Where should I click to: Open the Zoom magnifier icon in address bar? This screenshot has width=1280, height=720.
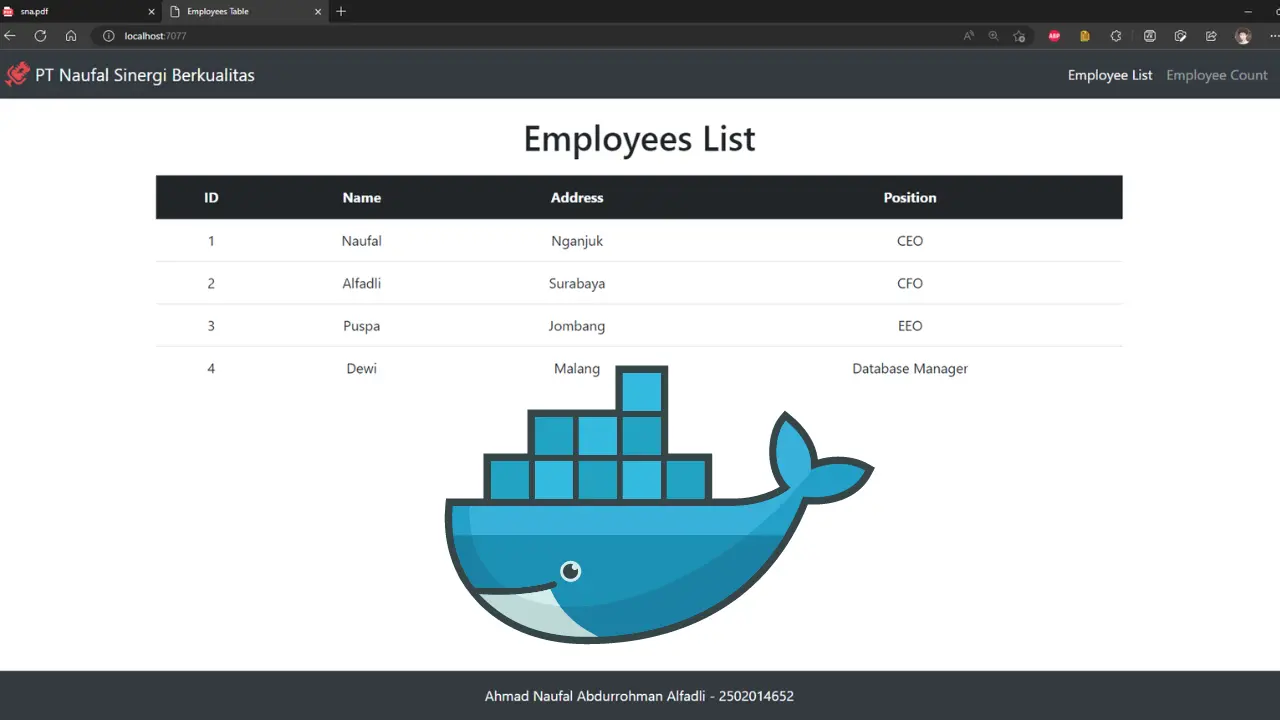(993, 36)
